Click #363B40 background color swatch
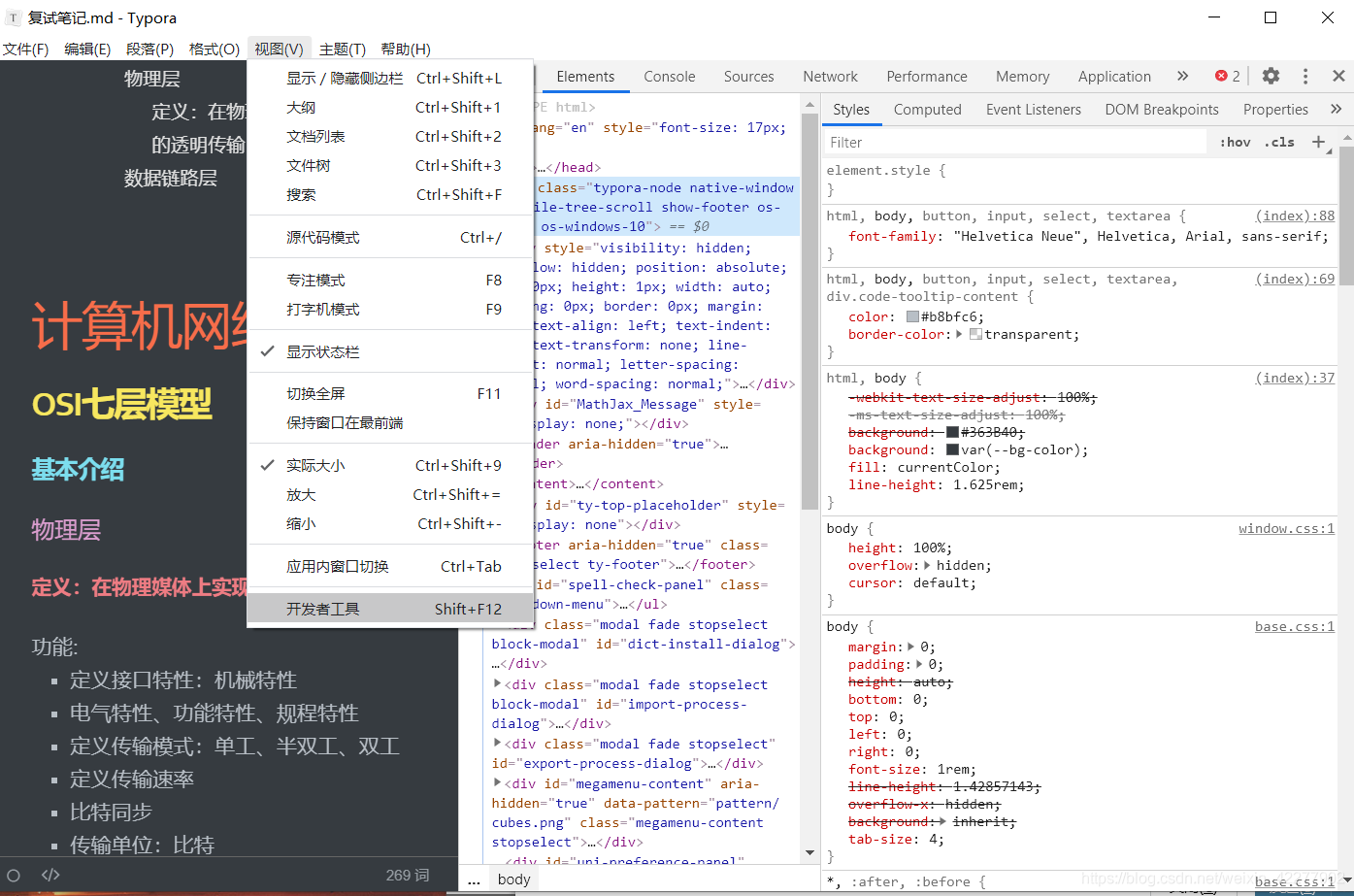 tap(952, 432)
